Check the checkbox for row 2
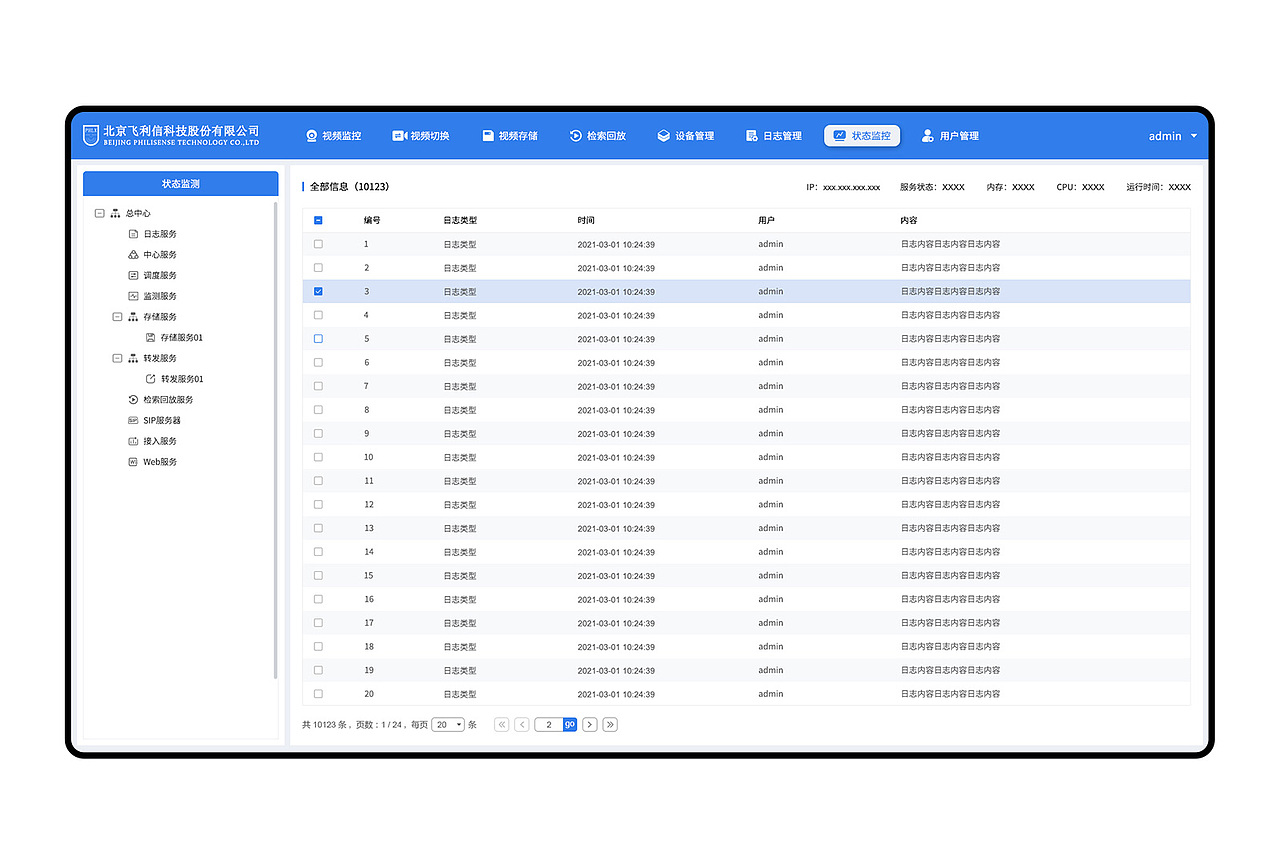Screen dimensions: 1280x864 (318, 268)
